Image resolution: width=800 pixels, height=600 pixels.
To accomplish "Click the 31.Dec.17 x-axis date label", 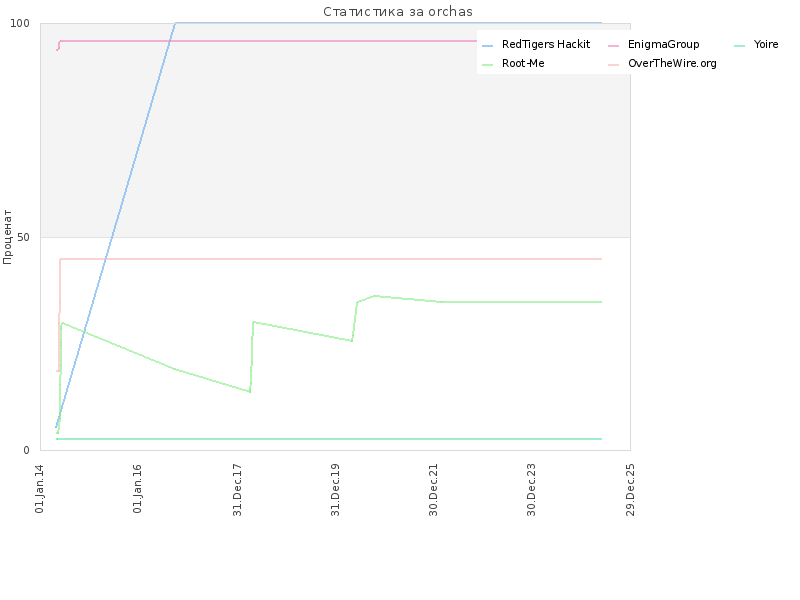I will click(237, 490).
